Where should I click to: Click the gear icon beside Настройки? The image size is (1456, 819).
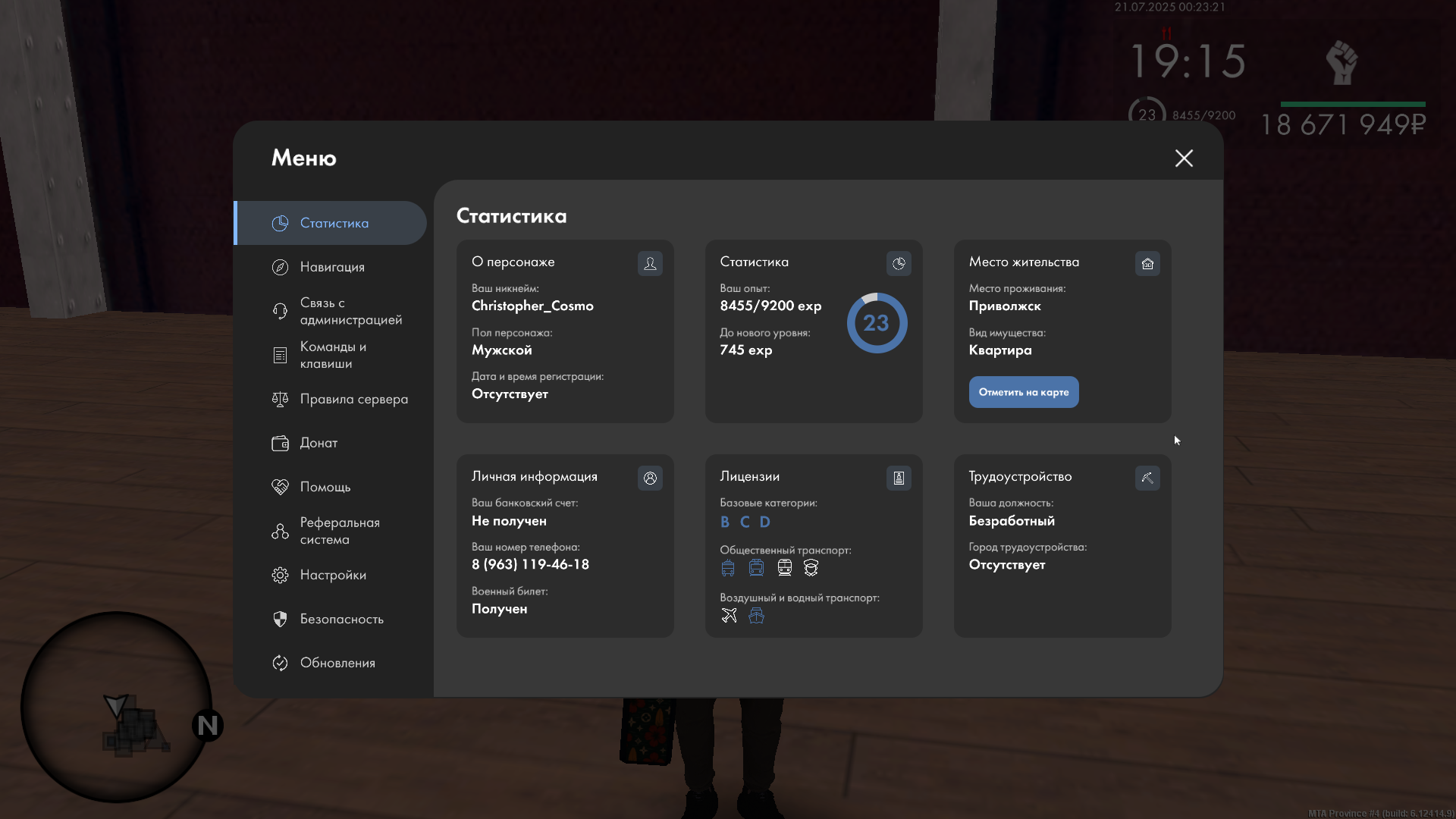[280, 575]
